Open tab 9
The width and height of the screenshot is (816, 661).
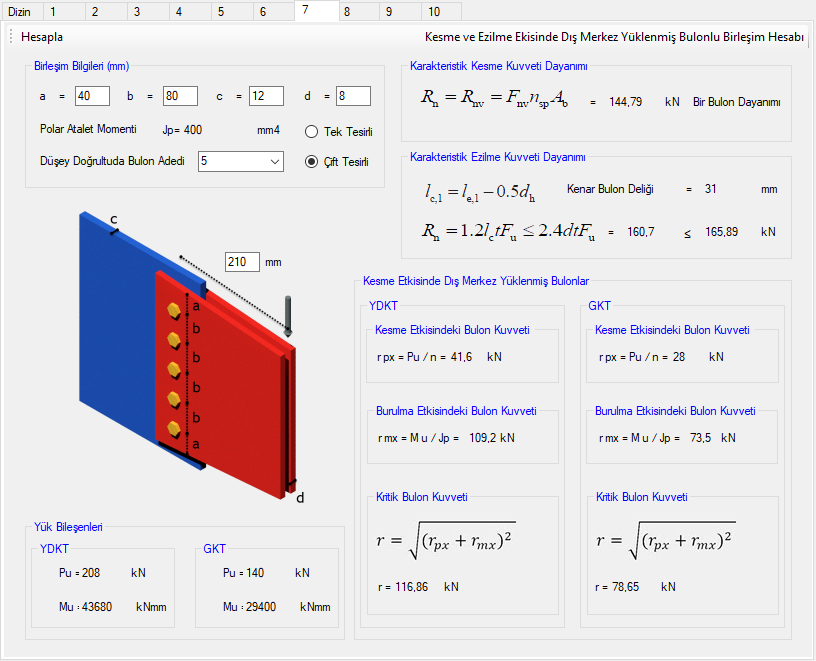[400, 11]
